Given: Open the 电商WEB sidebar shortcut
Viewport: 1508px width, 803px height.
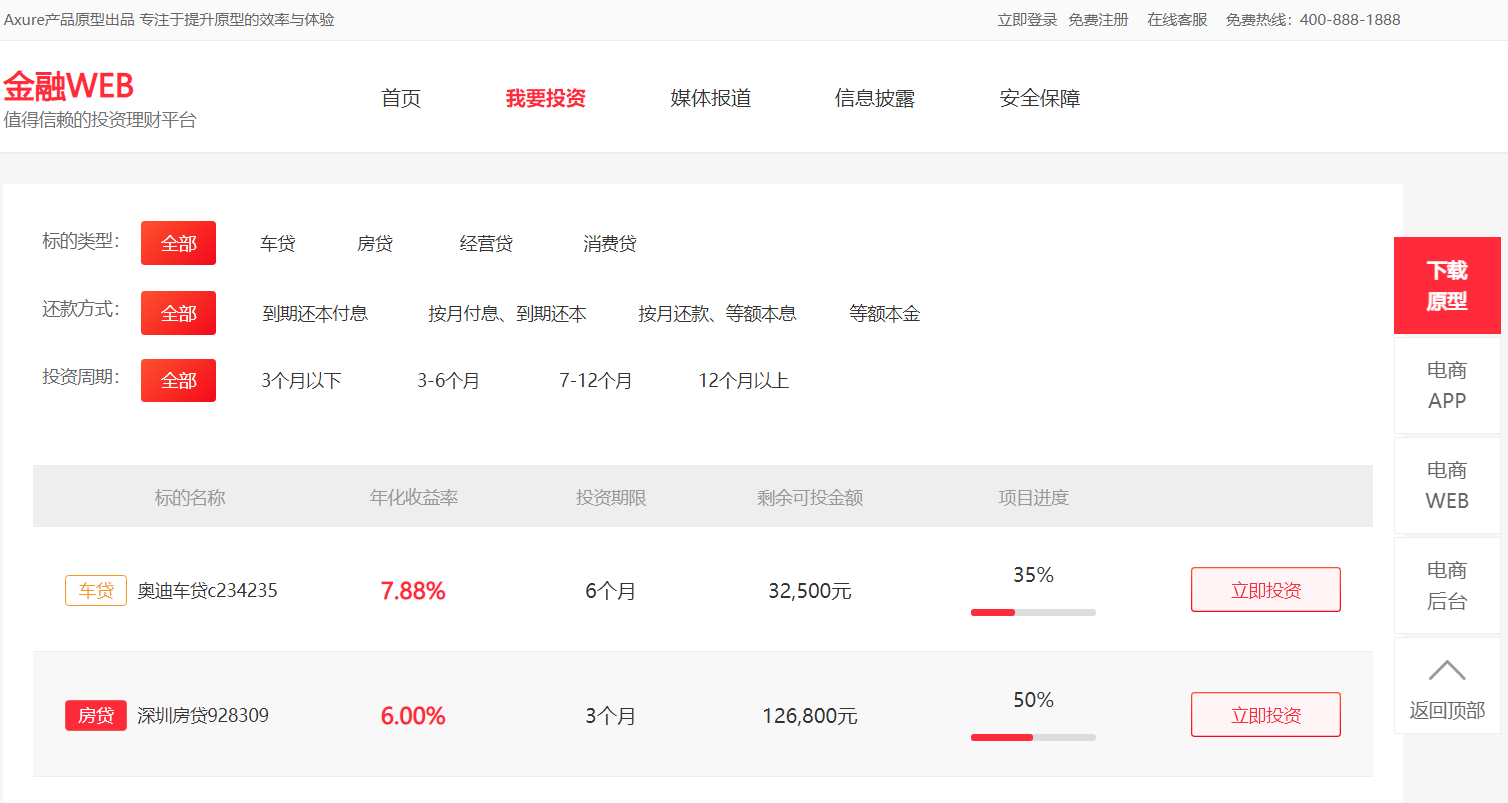Looking at the screenshot, I should click(x=1447, y=485).
